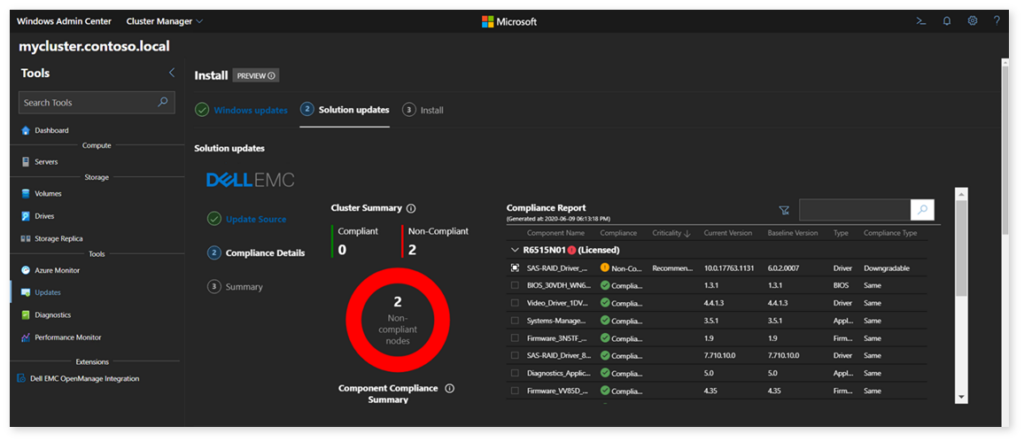Open the PowerShell console icon
This screenshot has height=442, width=1024.
point(921,21)
